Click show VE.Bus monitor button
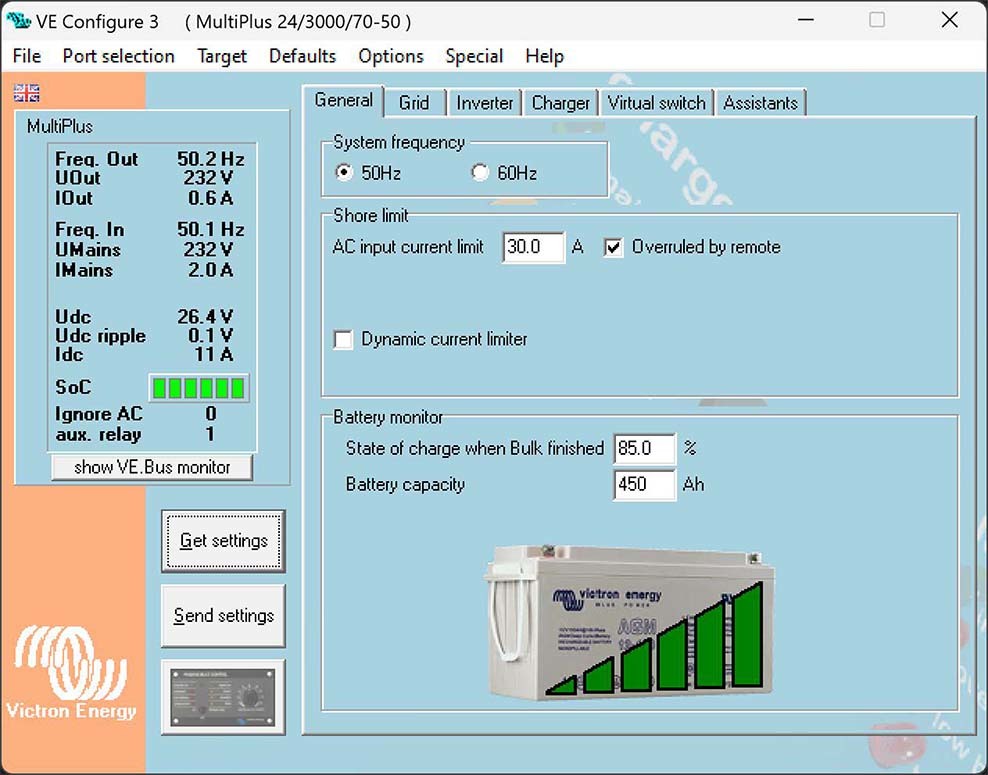Image resolution: width=988 pixels, height=775 pixels. (x=152, y=467)
